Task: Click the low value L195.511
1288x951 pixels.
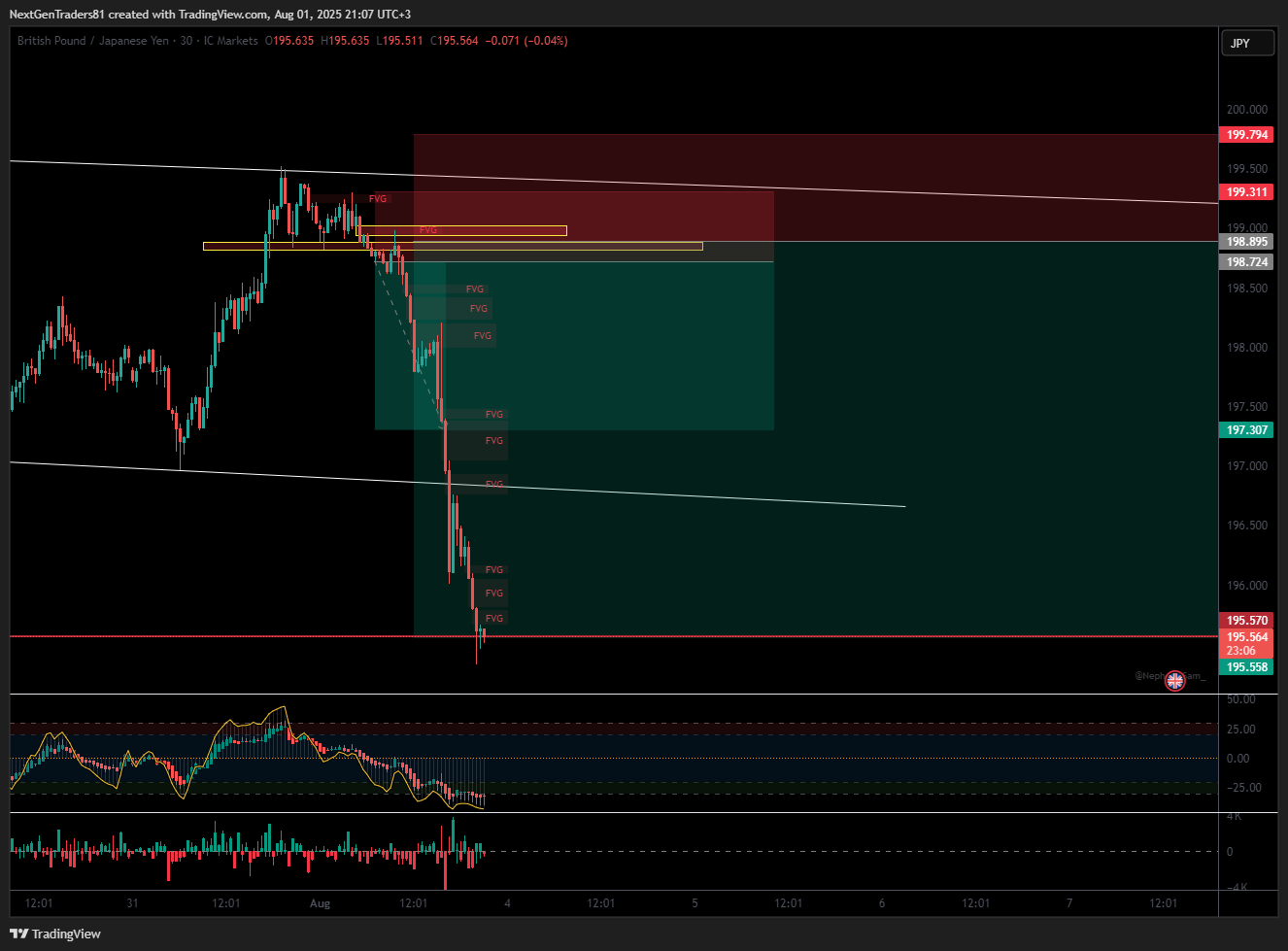Action: pos(399,41)
